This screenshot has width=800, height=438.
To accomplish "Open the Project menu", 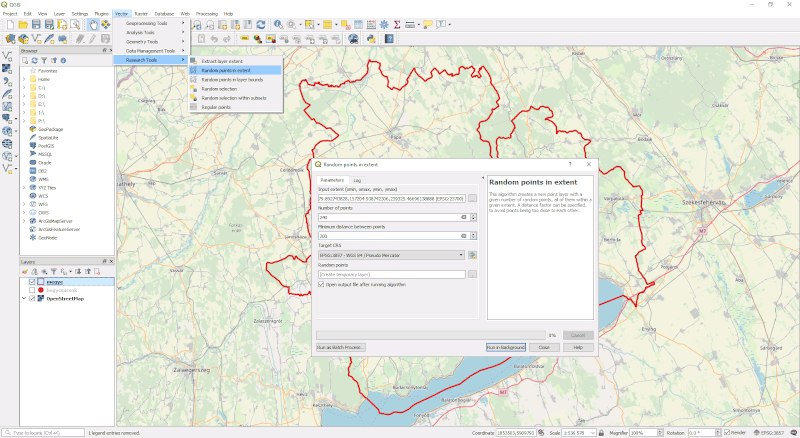I will click(x=10, y=14).
